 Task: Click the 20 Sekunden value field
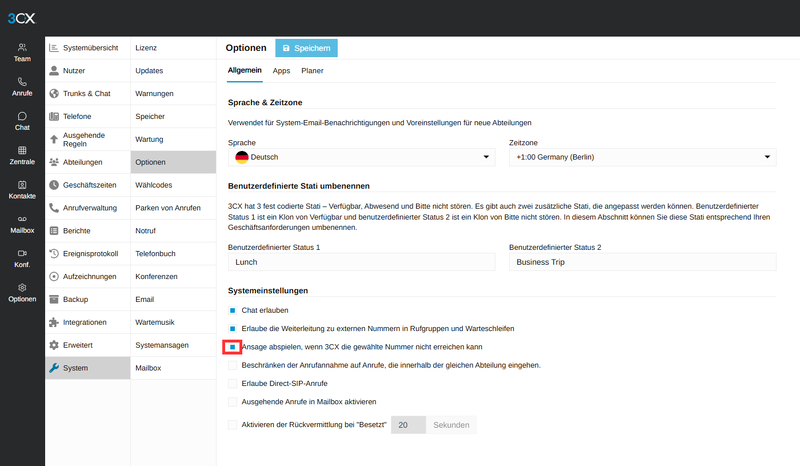pyautogui.click(x=408, y=425)
